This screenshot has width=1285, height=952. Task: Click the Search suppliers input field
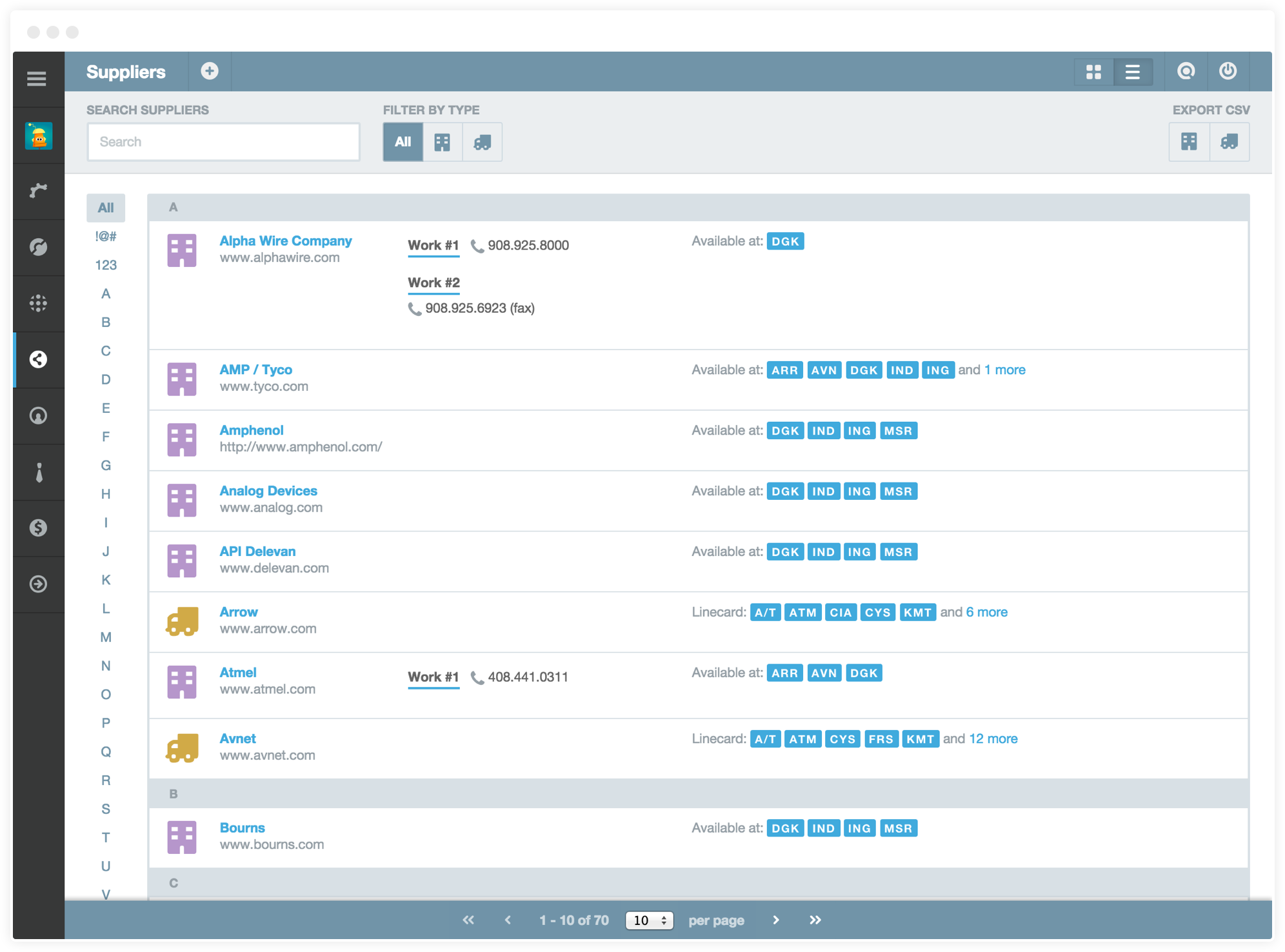tap(224, 141)
